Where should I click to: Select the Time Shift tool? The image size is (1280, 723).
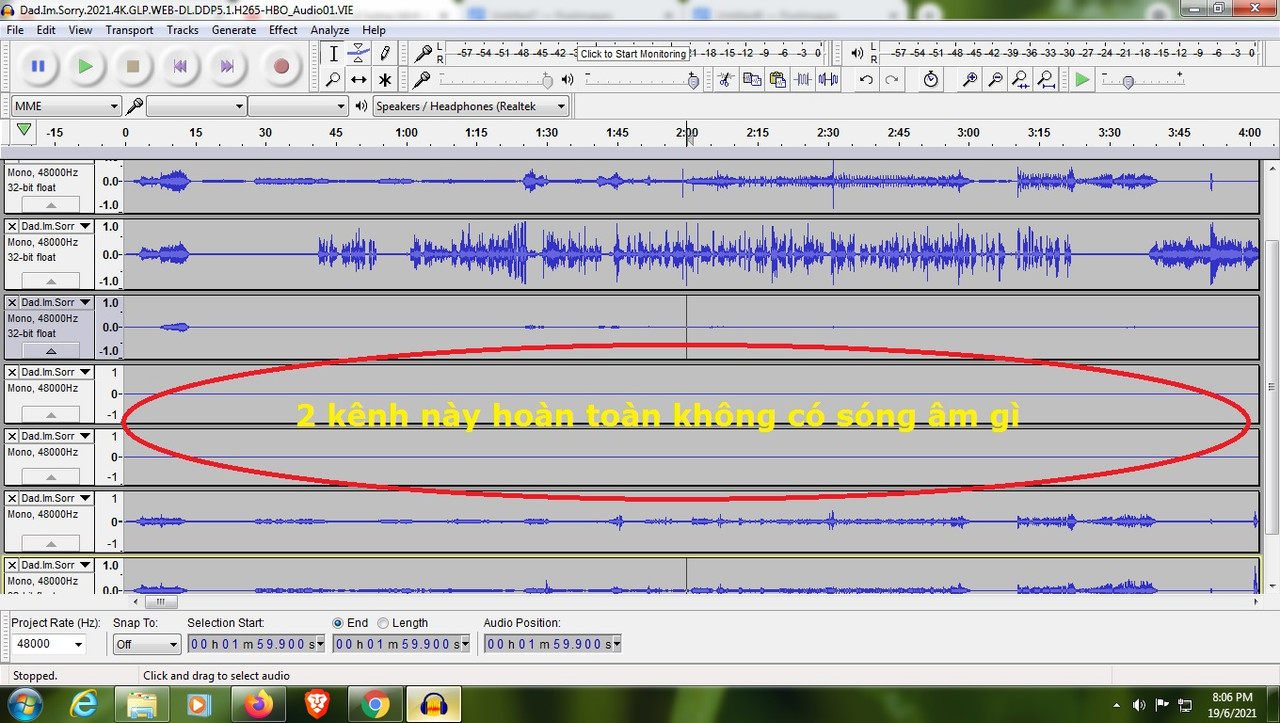pyautogui.click(x=358, y=79)
